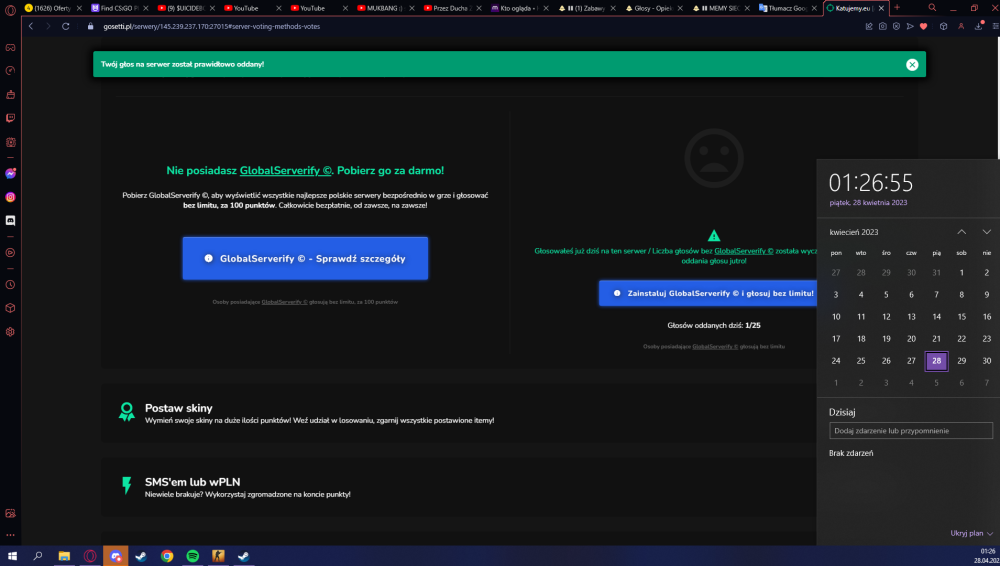Open My Flow paper-plane icon
Screen dimensions: 1000x566
[x=910, y=26]
